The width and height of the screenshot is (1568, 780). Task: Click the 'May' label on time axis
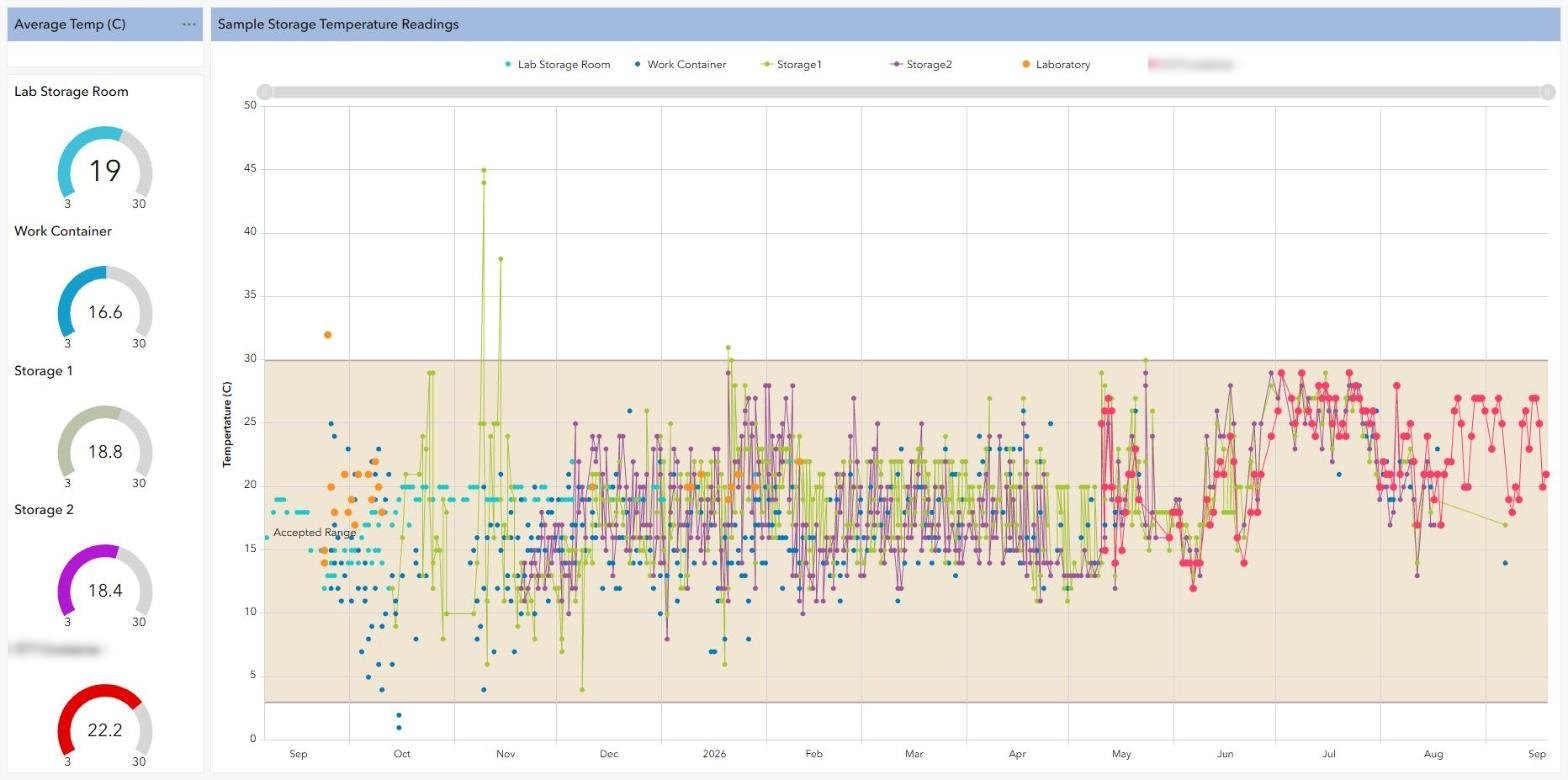click(1121, 754)
